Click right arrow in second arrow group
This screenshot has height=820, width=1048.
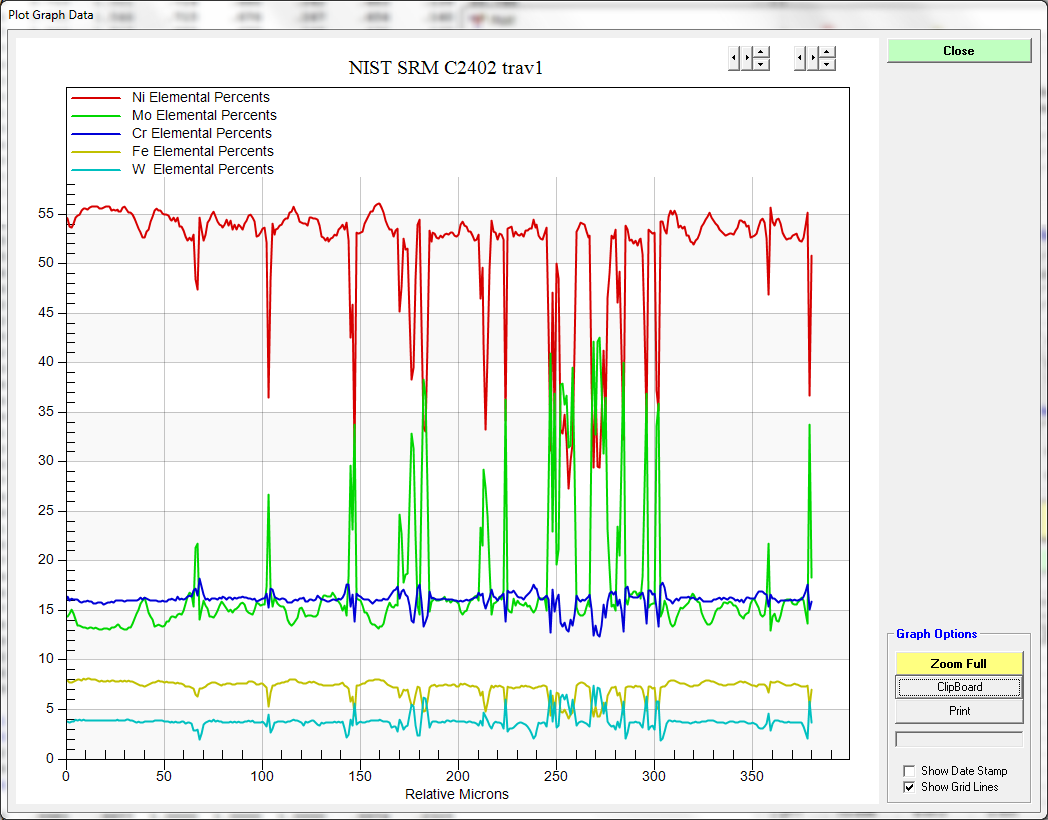tap(812, 59)
